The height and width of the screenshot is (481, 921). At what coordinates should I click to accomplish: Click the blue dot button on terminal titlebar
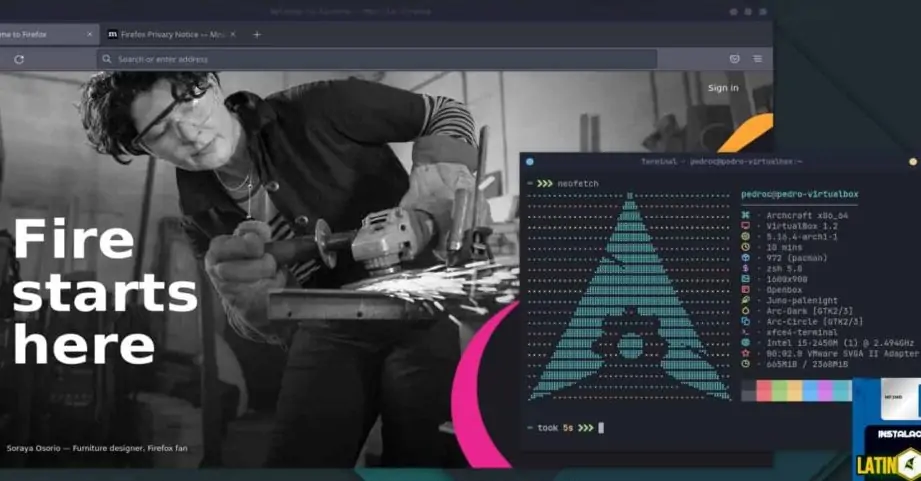530,162
